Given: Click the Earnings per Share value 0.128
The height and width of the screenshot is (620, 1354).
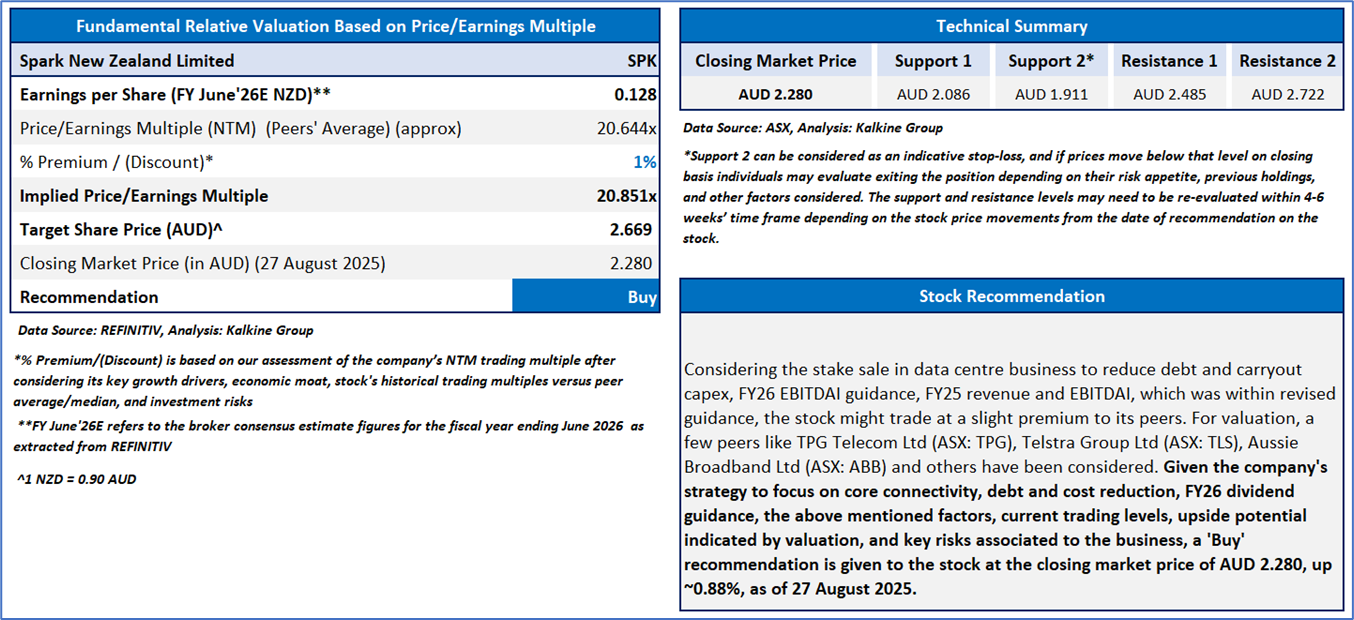Looking at the screenshot, I should tap(634, 94).
